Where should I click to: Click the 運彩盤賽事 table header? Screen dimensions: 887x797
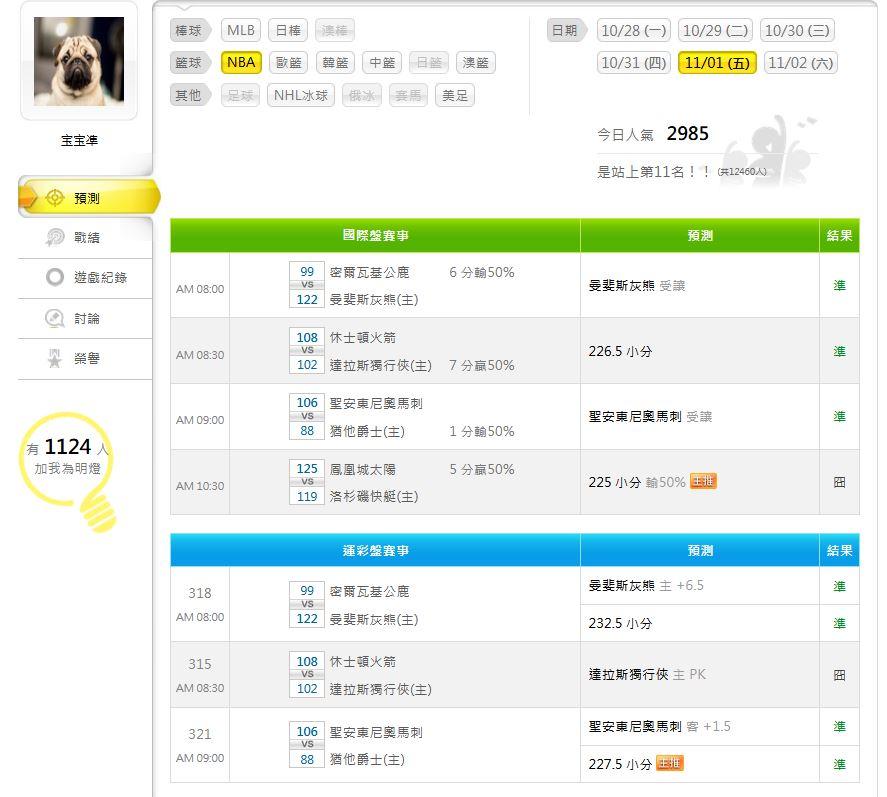tap(376, 550)
